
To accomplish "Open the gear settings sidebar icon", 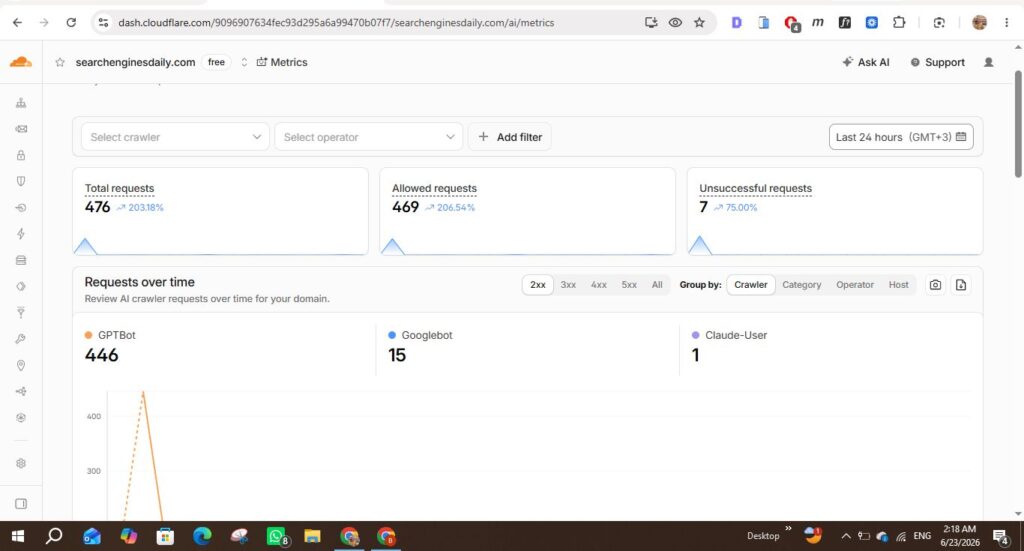I will pos(21,464).
